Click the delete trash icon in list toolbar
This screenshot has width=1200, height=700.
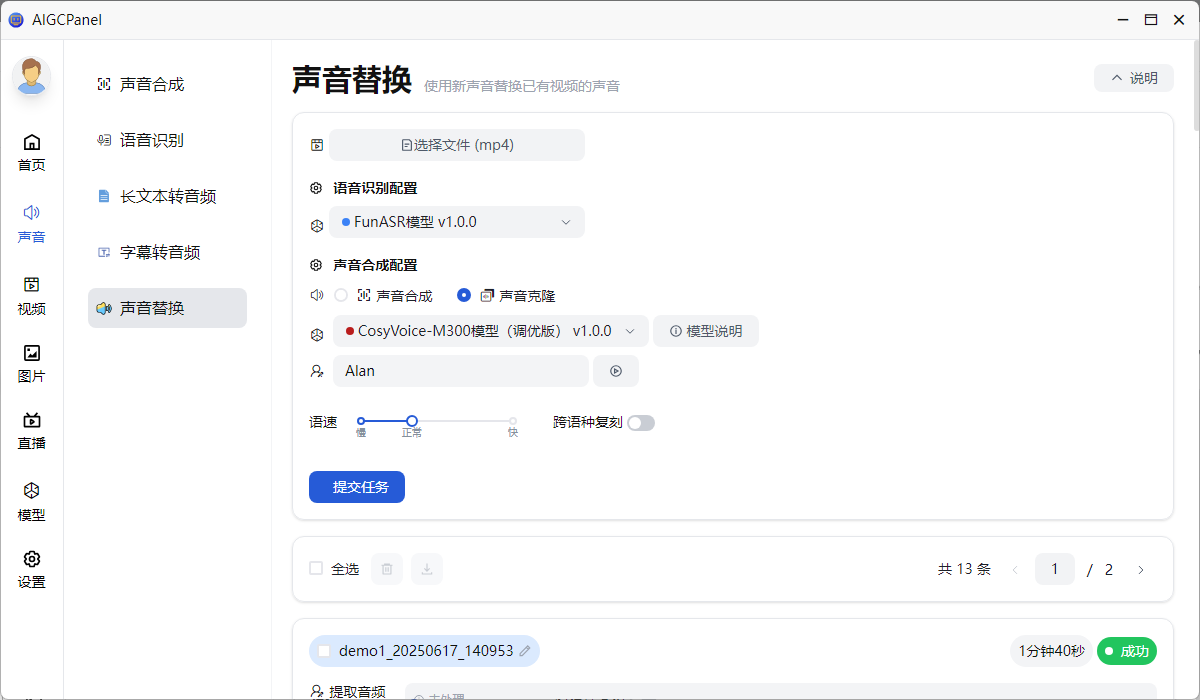pyautogui.click(x=387, y=569)
